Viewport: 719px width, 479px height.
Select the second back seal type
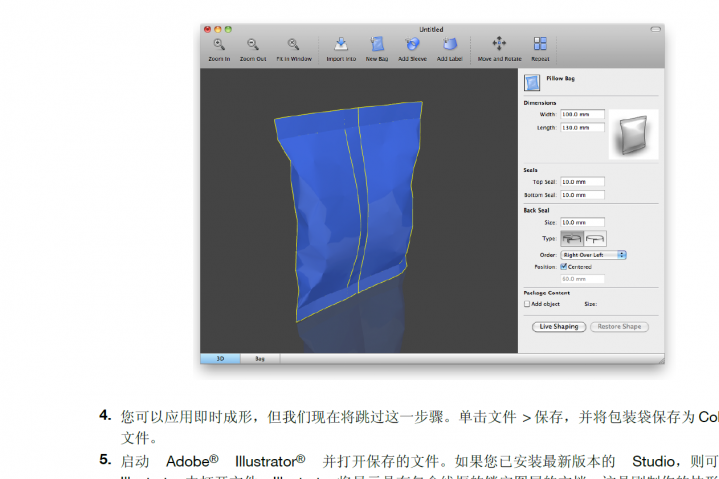point(595,239)
